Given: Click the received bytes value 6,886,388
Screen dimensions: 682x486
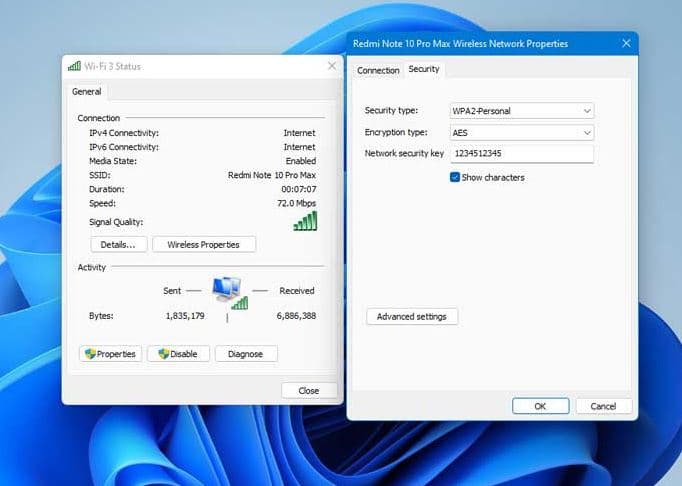Looking at the screenshot, I should [296, 315].
